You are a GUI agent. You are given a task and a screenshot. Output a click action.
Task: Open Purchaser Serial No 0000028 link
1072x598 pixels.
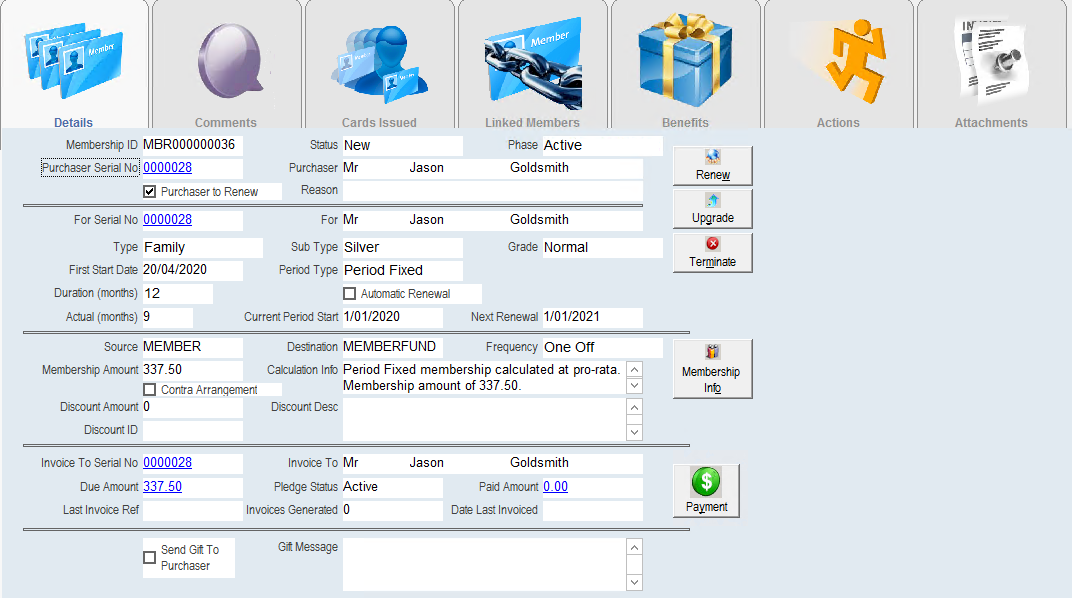point(168,167)
